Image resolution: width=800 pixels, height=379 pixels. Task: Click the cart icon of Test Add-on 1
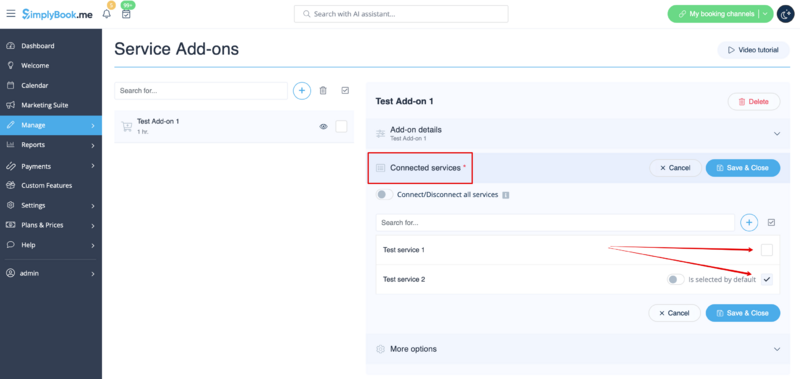click(x=127, y=127)
